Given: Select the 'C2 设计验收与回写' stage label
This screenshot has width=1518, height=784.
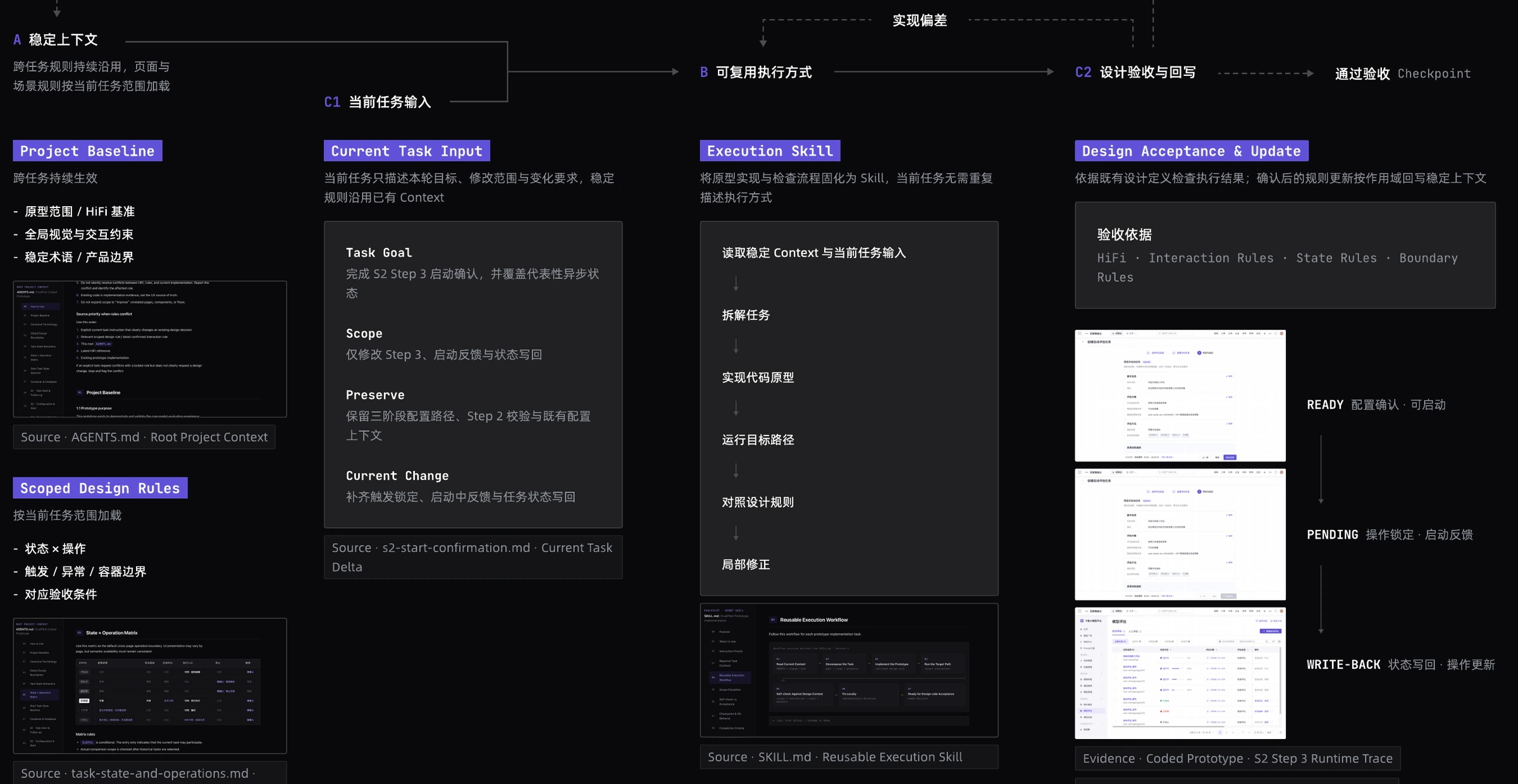Looking at the screenshot, I should (x=1135, y=72).
